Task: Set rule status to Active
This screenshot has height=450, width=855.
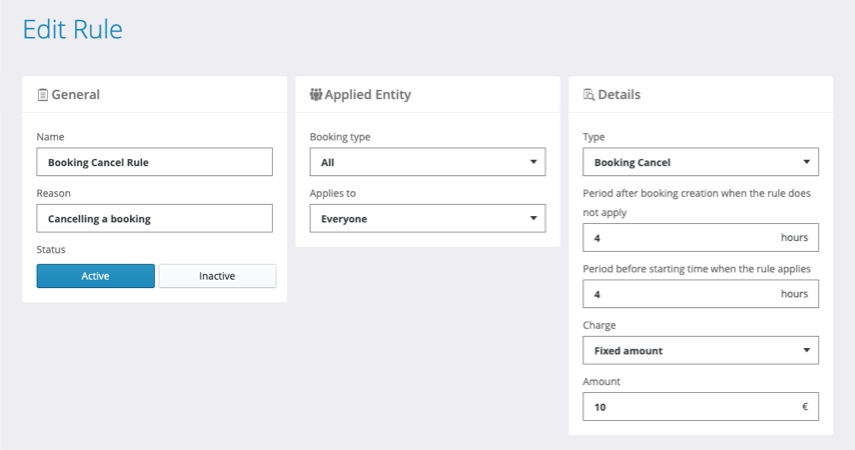Action: coord(96,276)
